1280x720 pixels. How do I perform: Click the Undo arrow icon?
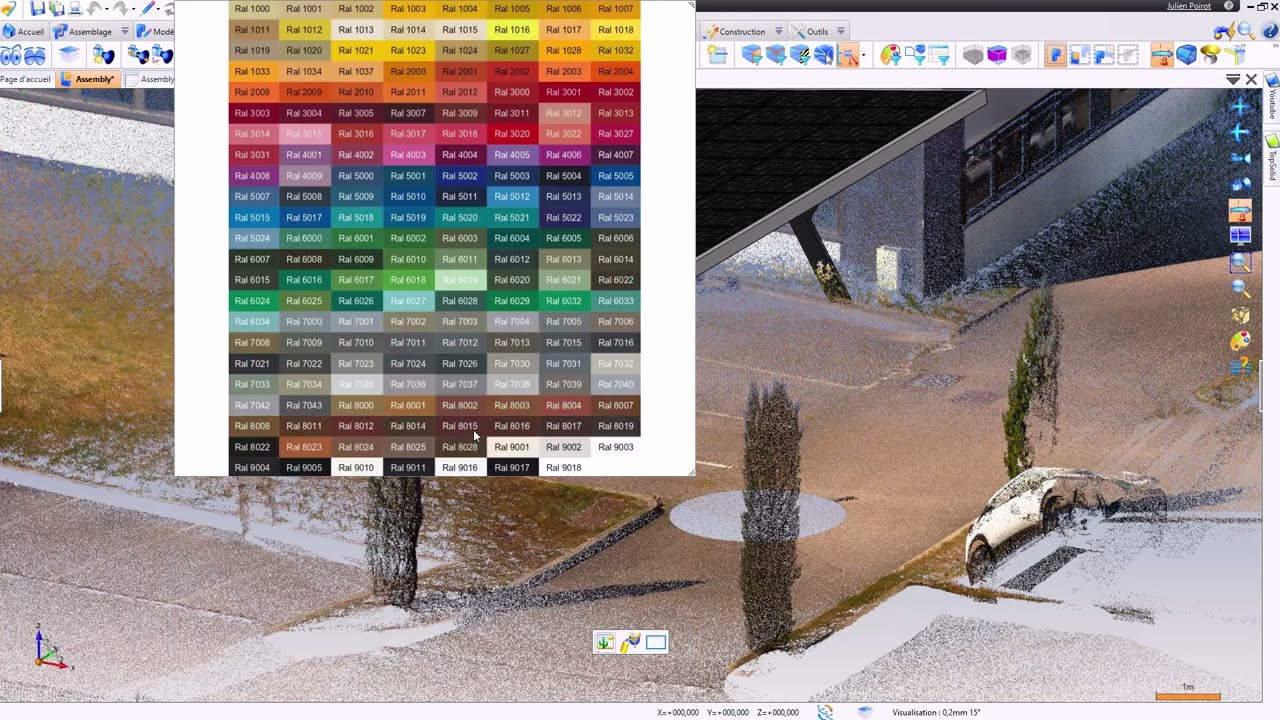coord(94,9)
